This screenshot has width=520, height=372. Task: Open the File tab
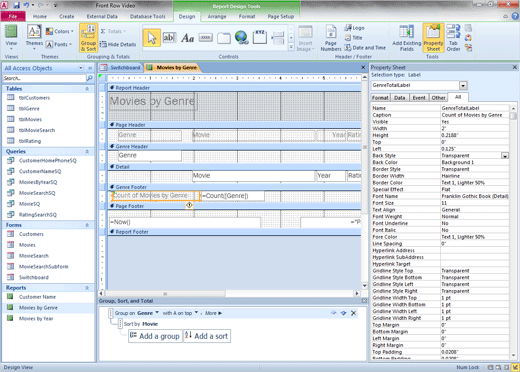(x=13, y=16)
